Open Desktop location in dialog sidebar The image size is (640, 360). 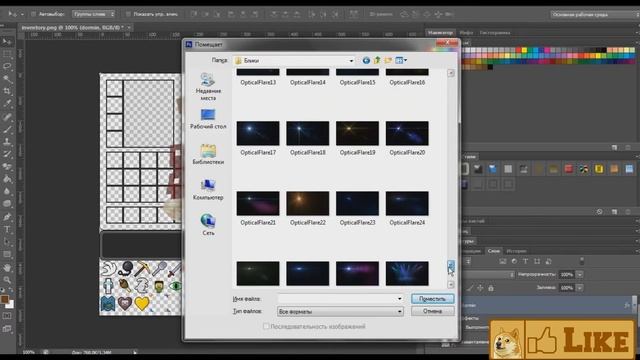208,119
